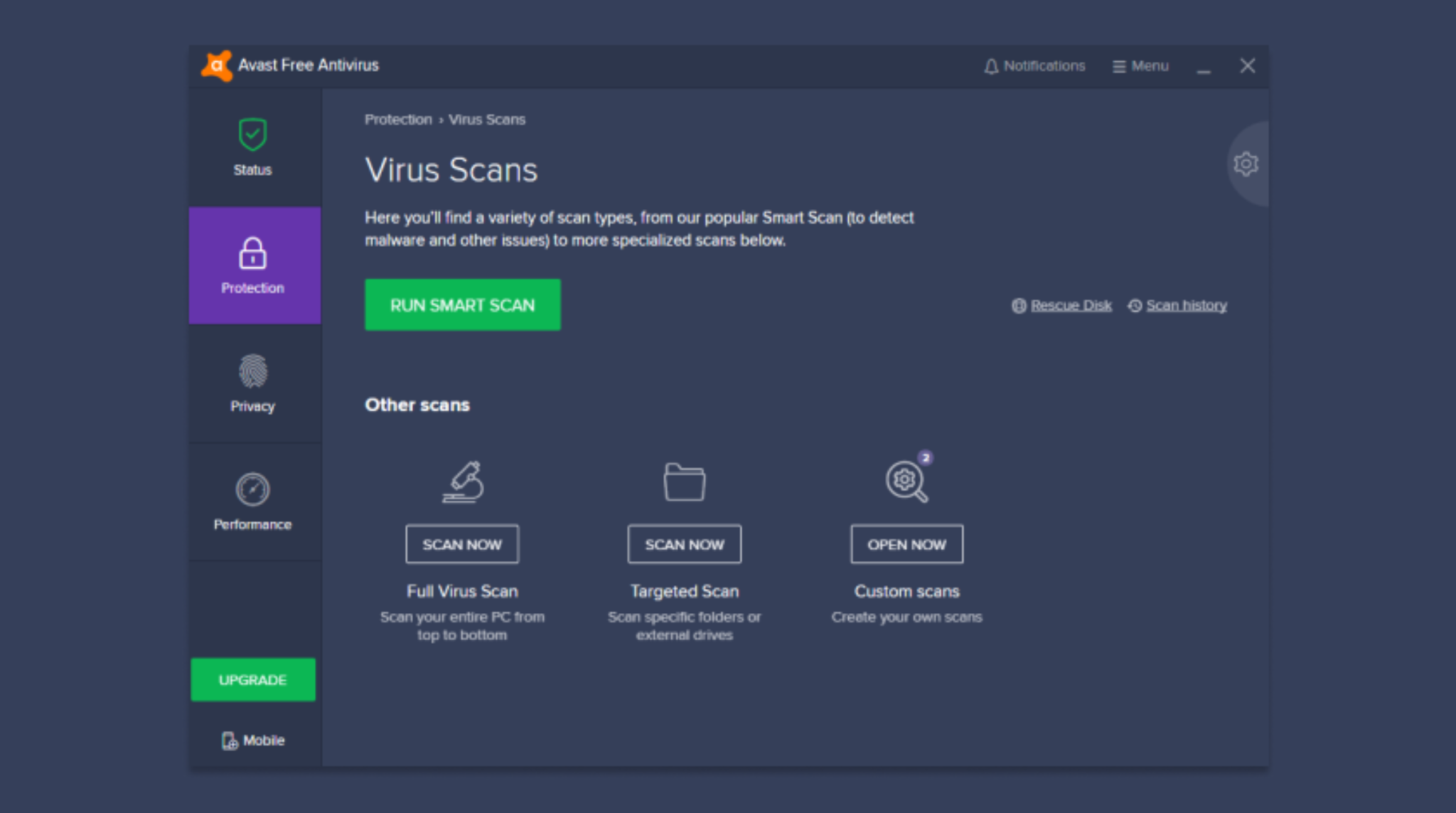Click the Full Virus Scan title text
This screenshot has height=813, width=1456.
pos(462,591)
